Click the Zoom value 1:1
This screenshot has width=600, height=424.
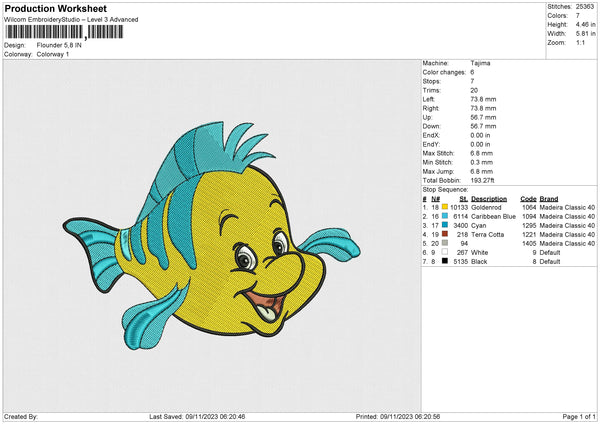[580, 42]
